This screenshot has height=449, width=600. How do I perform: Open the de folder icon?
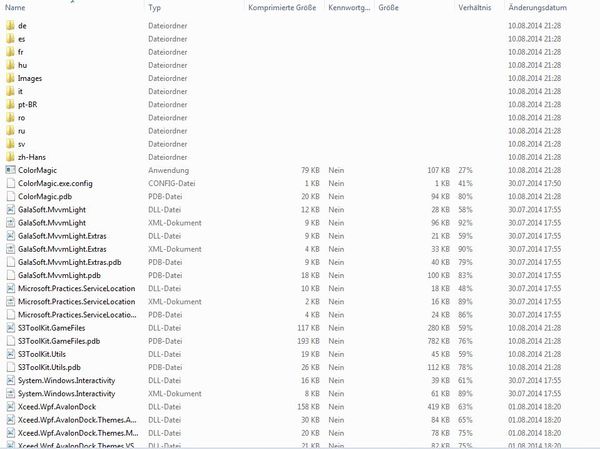click(10, 26)
